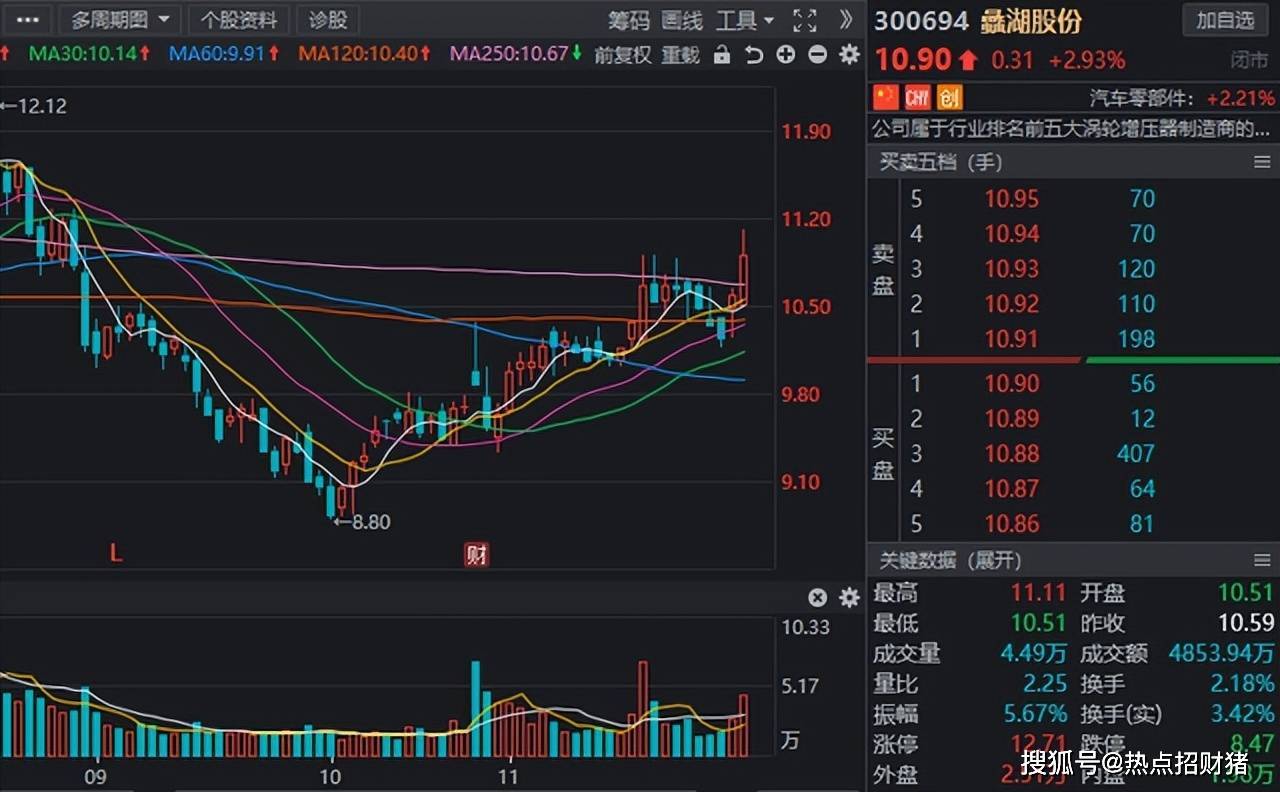Open the 关键数据 panel menu icon
This screenshot has width=1280, height=792.
coord(1261,560)
